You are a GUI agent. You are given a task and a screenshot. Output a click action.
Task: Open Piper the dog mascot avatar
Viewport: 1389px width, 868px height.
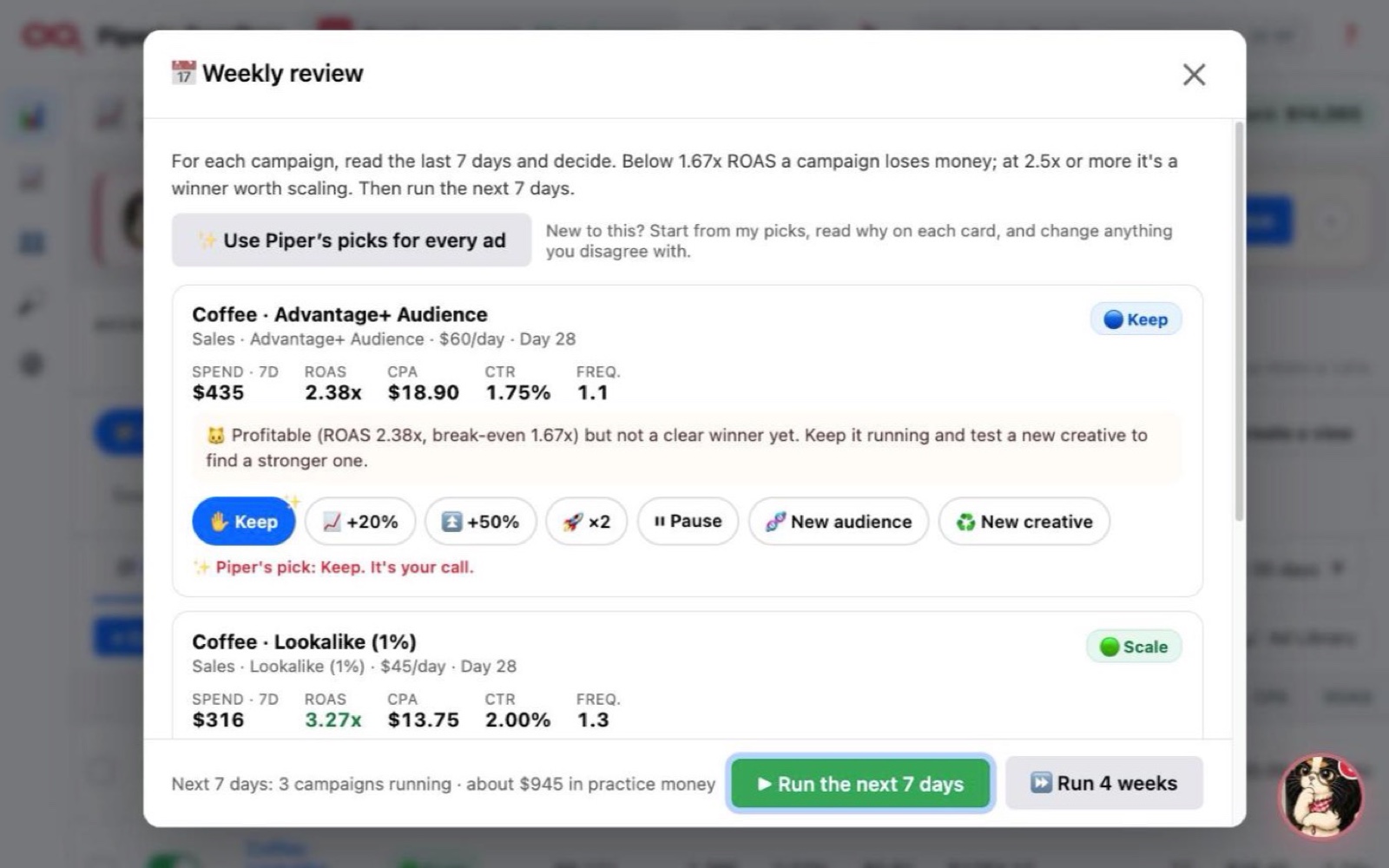tap(1322, 796)
